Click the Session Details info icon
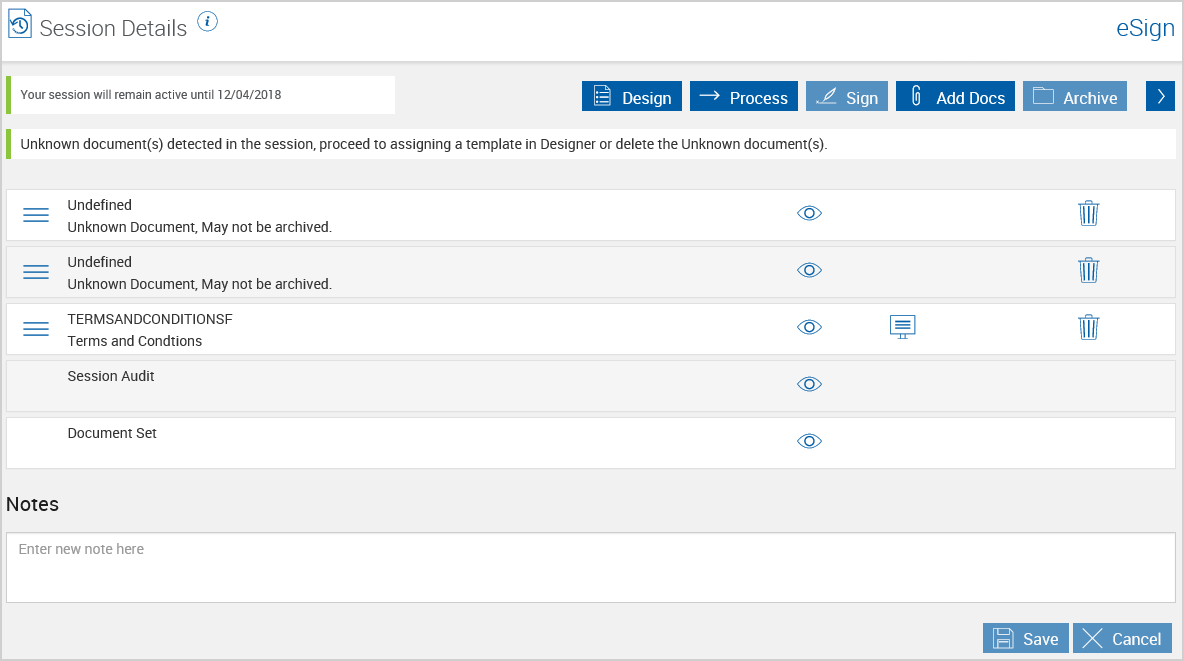The image size is (1184, 661). tap(208, 22)
